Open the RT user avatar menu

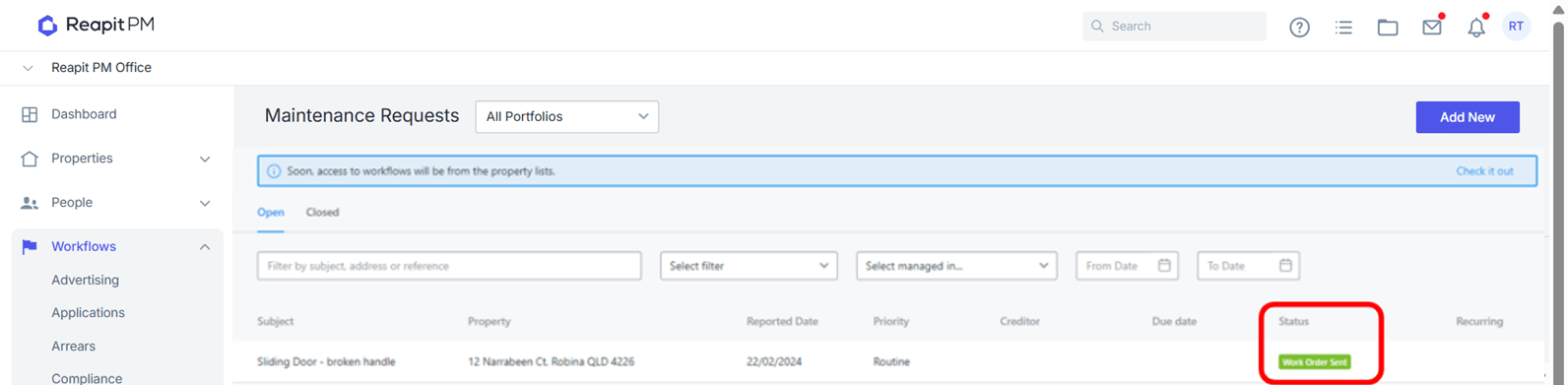[1516, 27]
